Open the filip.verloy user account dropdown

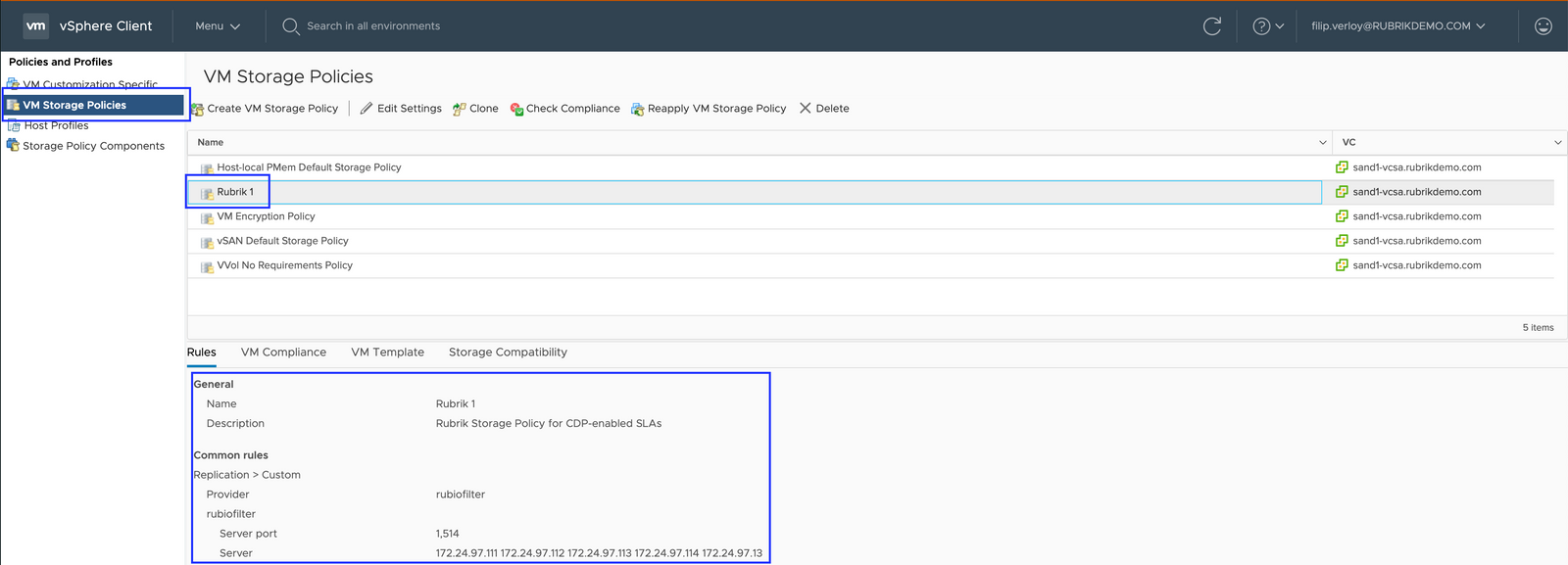click(1398, 26)
